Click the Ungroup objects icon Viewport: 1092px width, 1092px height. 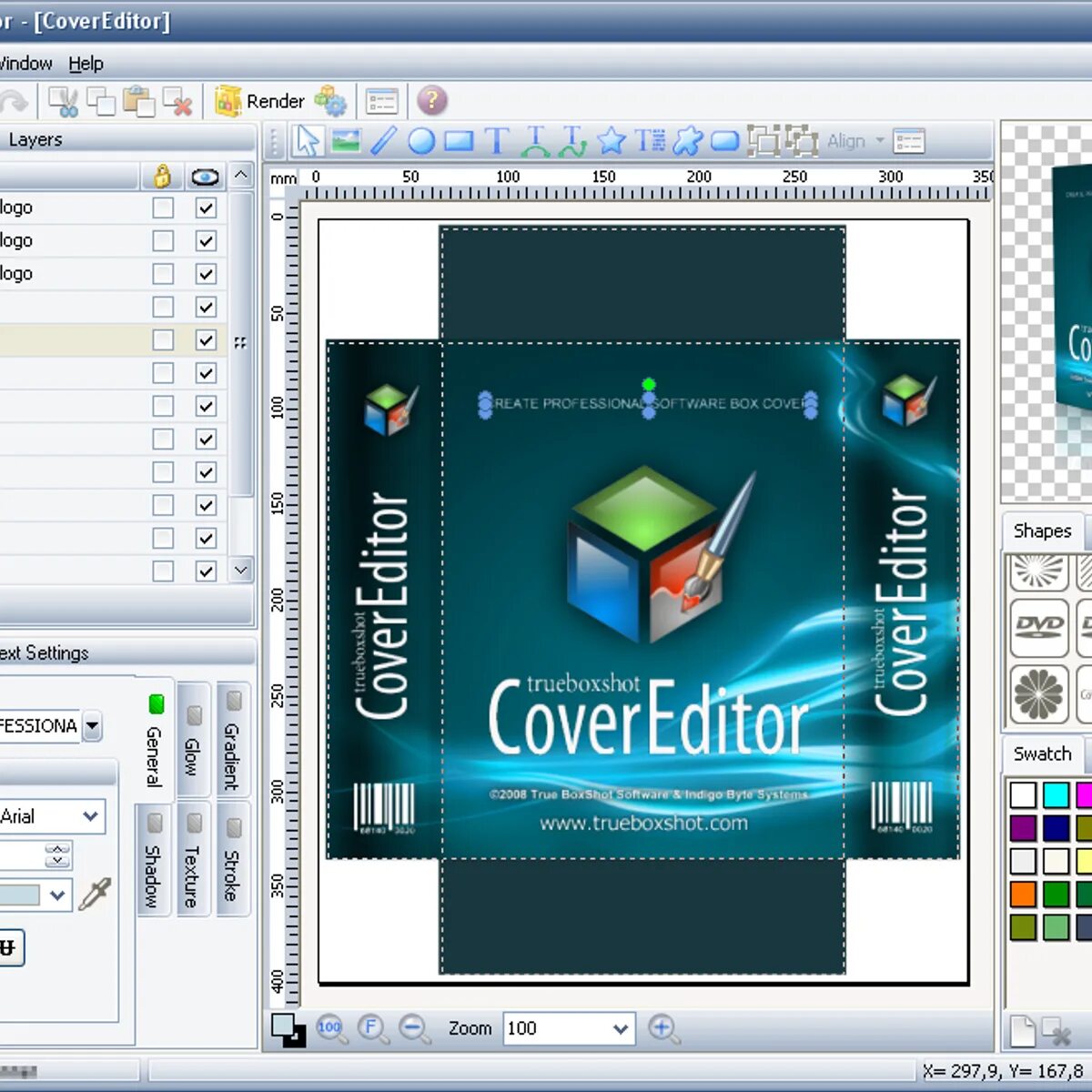point(801,141)
